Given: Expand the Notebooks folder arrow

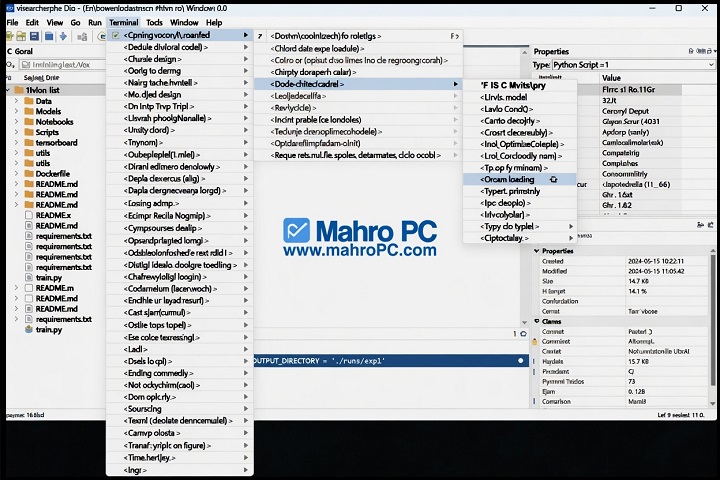Looking at the screenshot, I should (17, 122).
